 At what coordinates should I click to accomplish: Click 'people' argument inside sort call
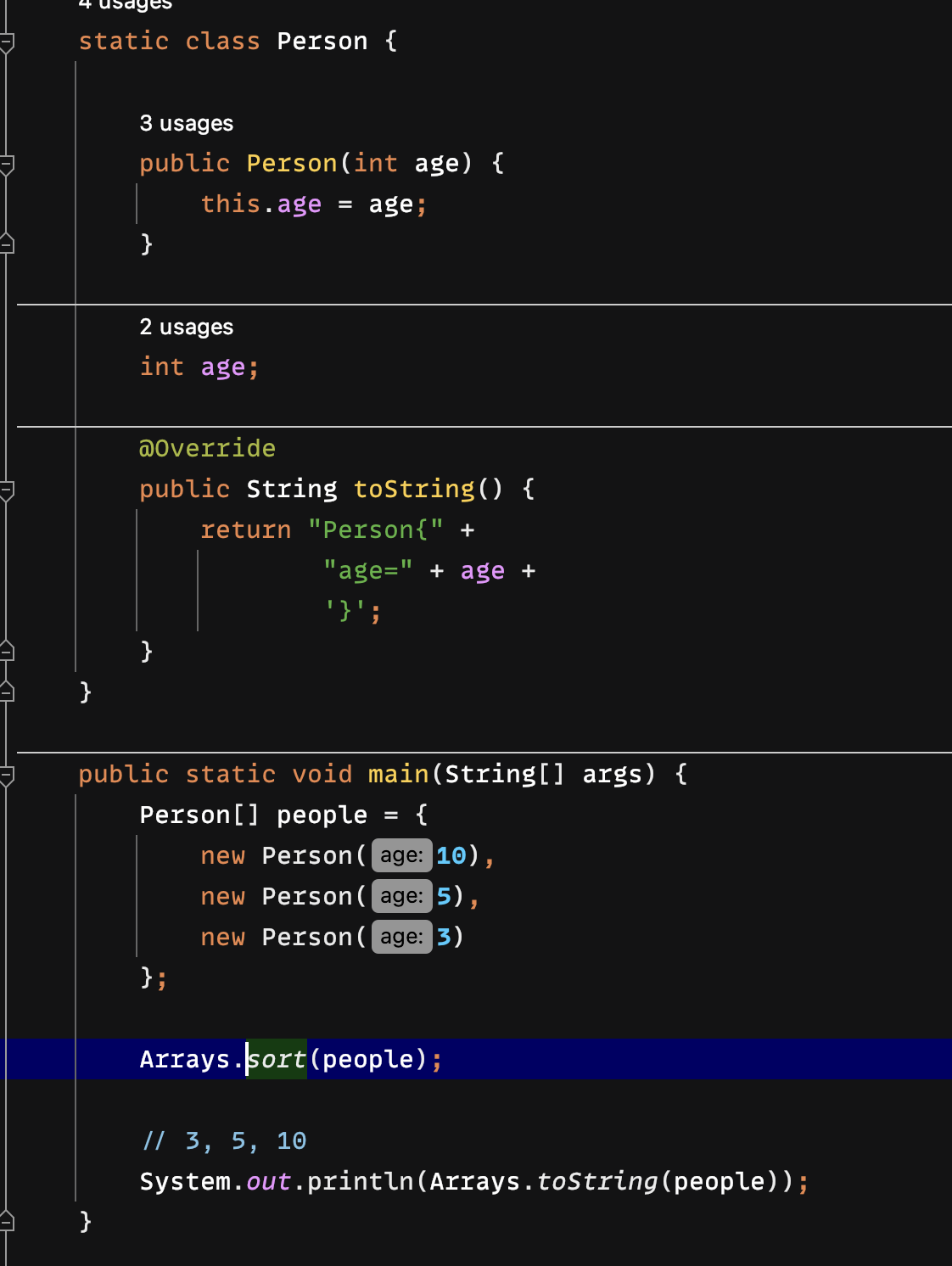[x=368, y=1059]
